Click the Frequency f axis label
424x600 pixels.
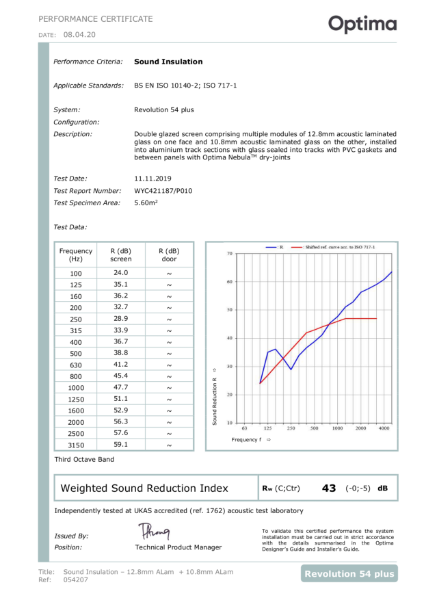tap(251, 440)
